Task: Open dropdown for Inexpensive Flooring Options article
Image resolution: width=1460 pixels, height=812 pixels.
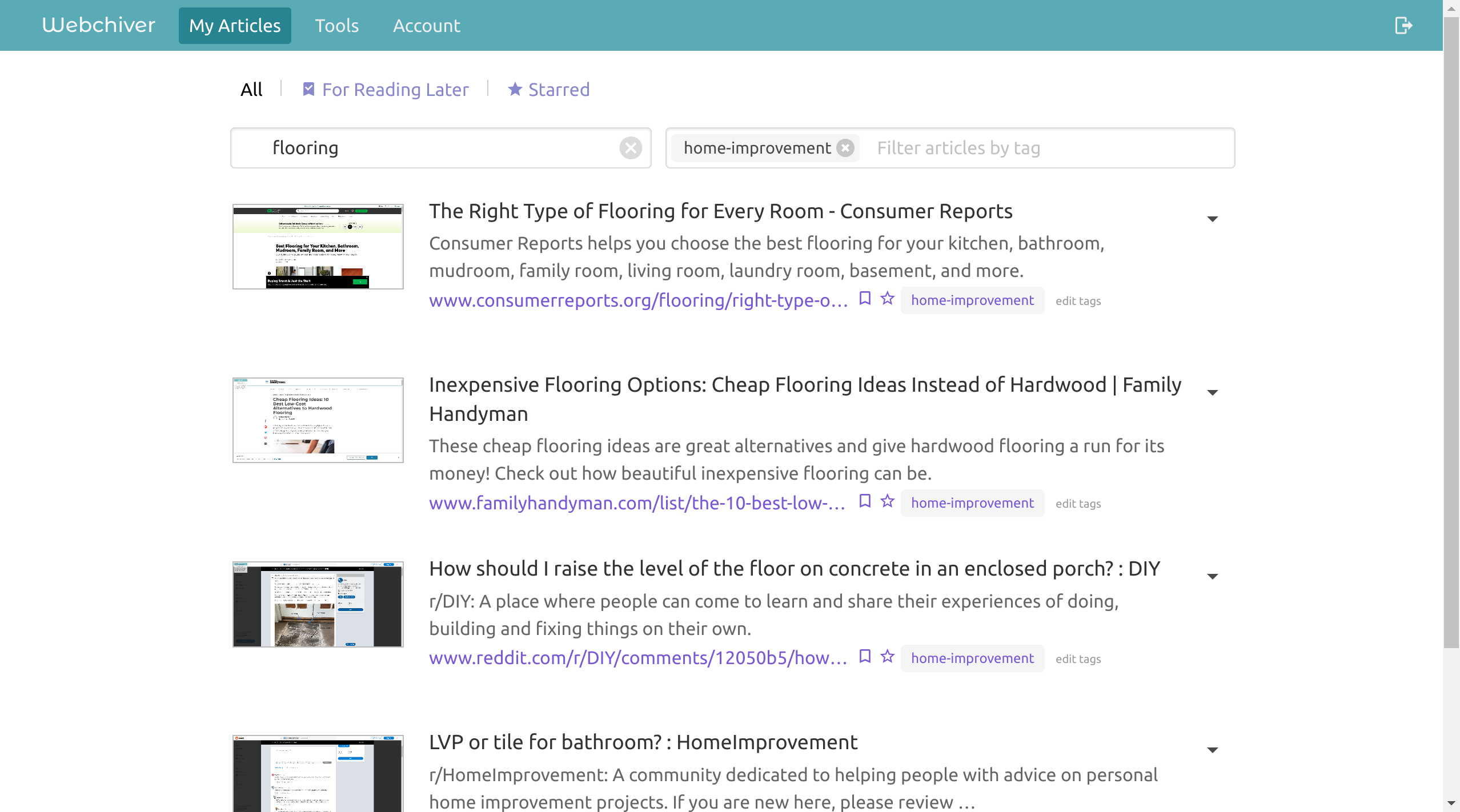Action: tap(1212, 393)
